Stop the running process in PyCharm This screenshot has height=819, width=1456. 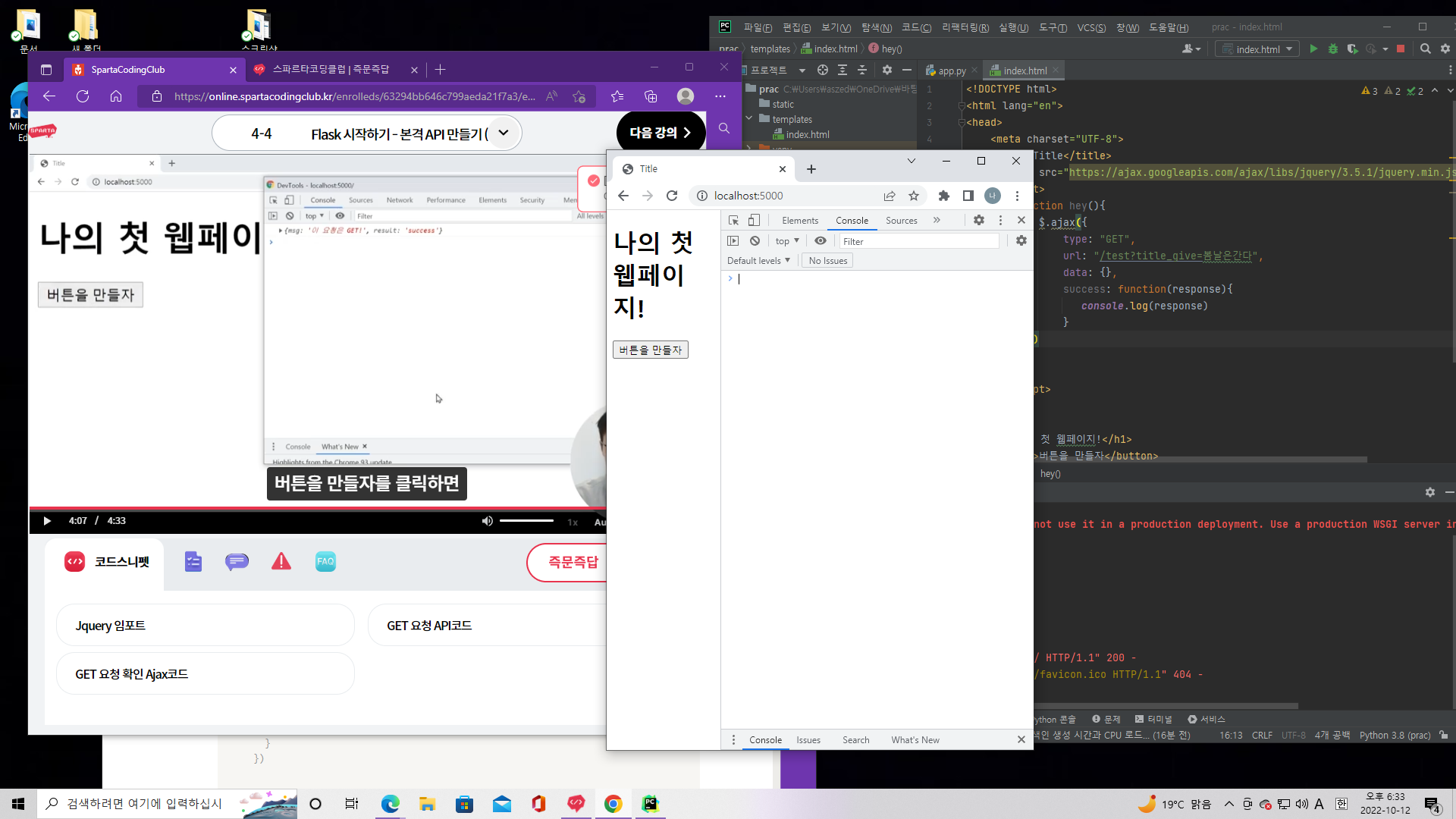(x=1401, y=49)
